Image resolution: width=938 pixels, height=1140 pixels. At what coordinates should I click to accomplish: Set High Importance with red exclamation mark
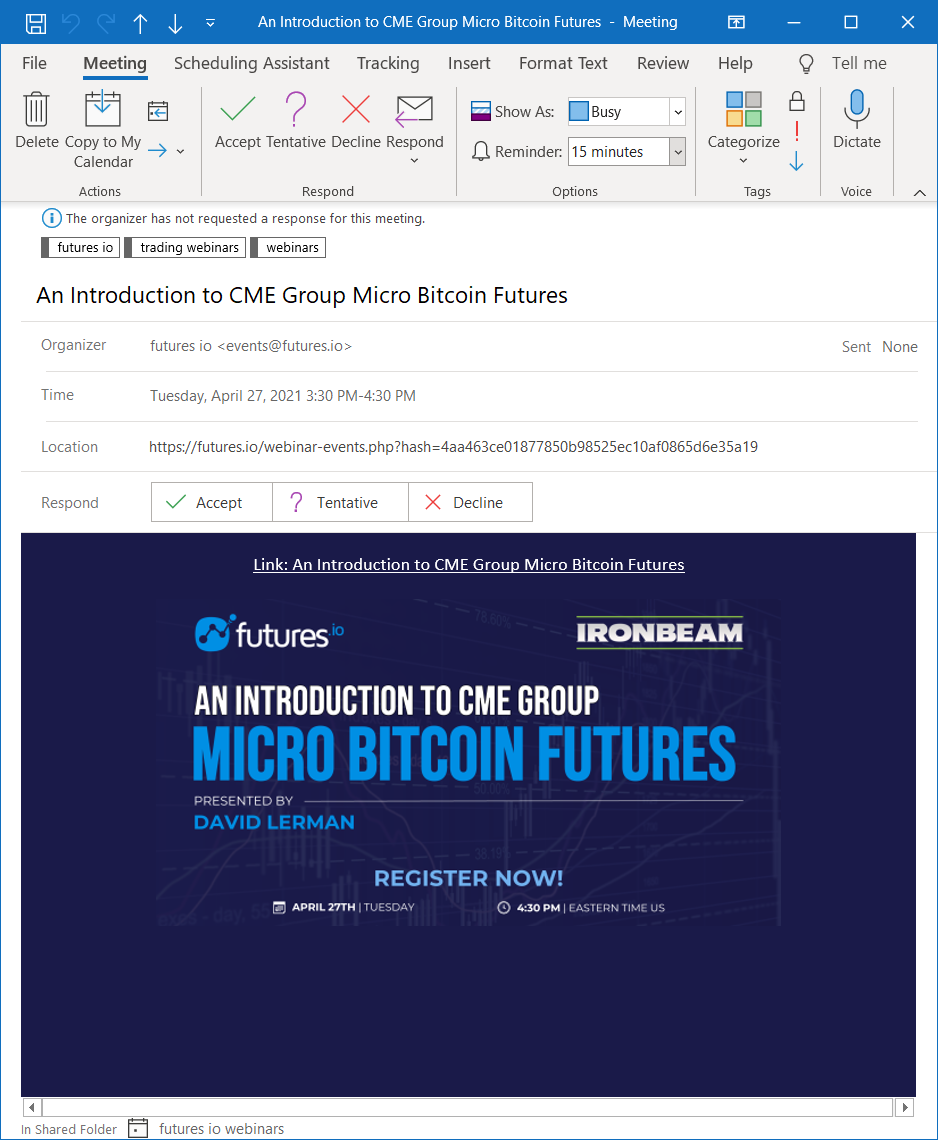coord(797,131)
